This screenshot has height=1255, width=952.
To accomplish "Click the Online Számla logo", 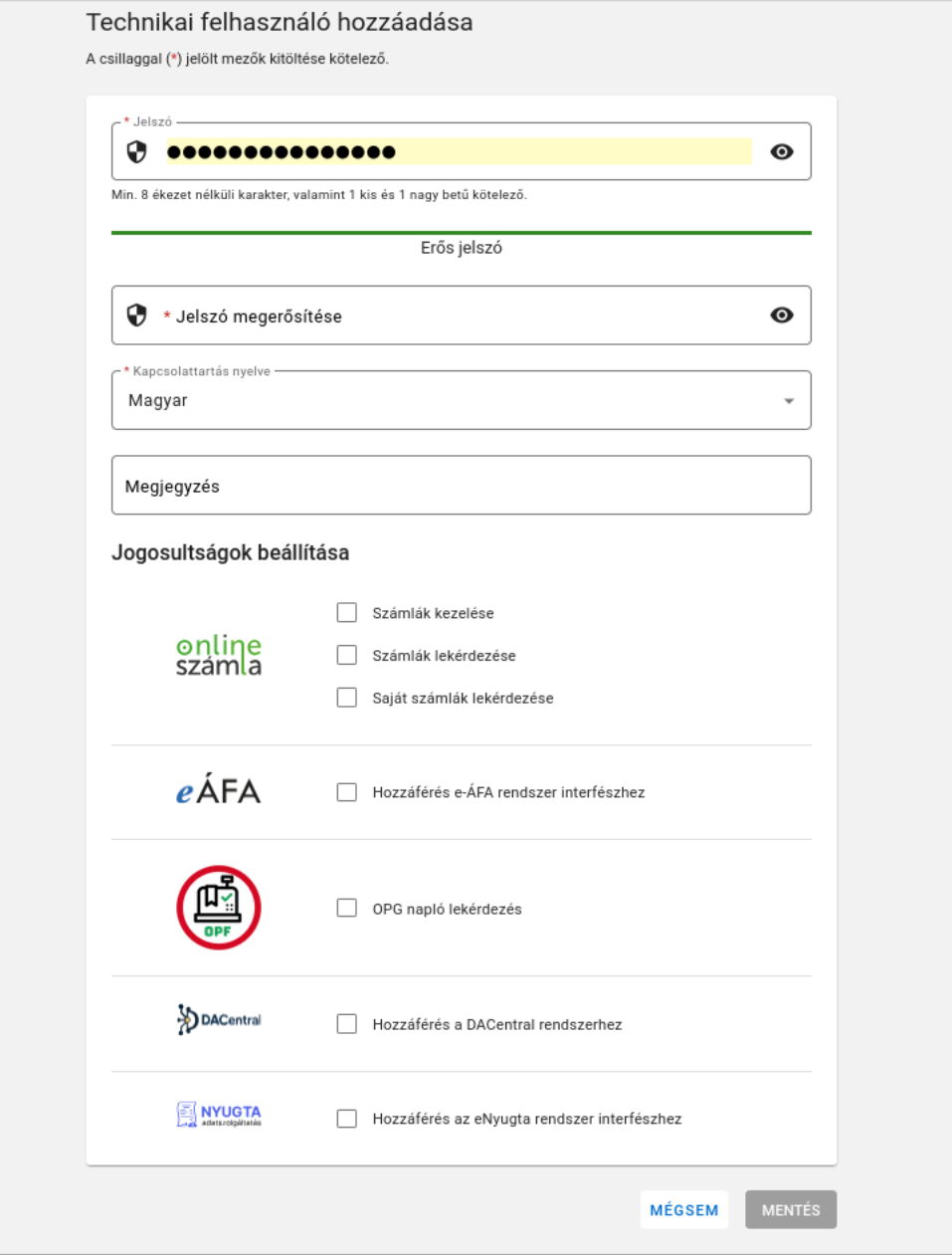I will point(219,656).
